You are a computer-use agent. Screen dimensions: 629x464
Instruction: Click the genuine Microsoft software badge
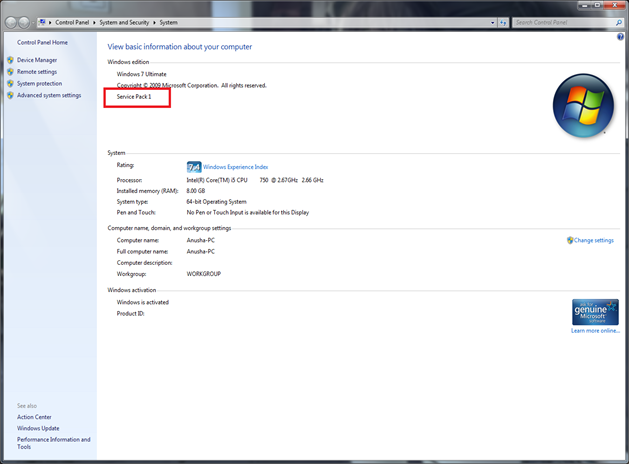tap(595, 312)
